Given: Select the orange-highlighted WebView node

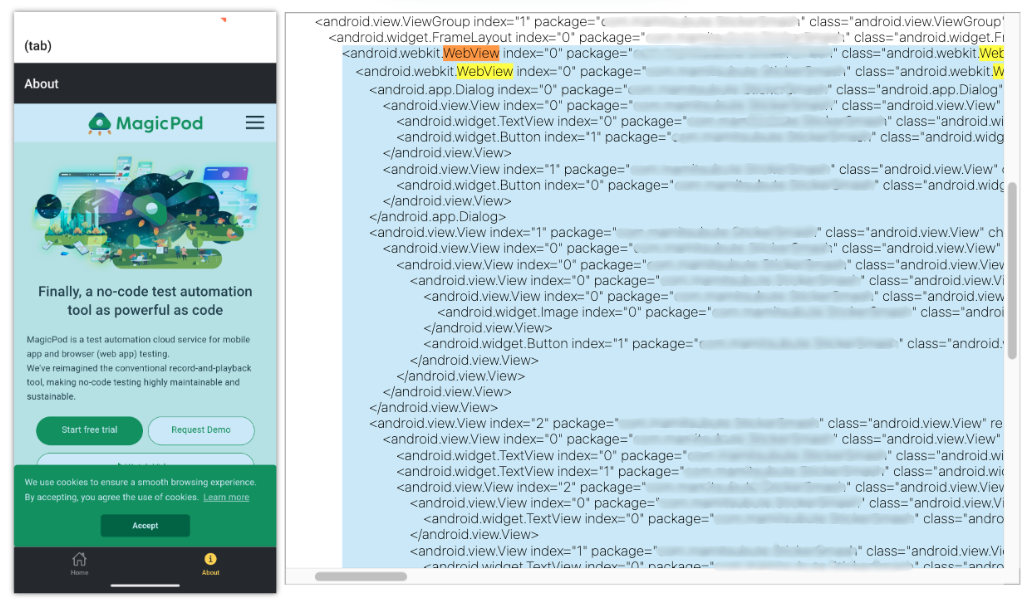Looking at the screenshot, I should [x=471, y=53].
